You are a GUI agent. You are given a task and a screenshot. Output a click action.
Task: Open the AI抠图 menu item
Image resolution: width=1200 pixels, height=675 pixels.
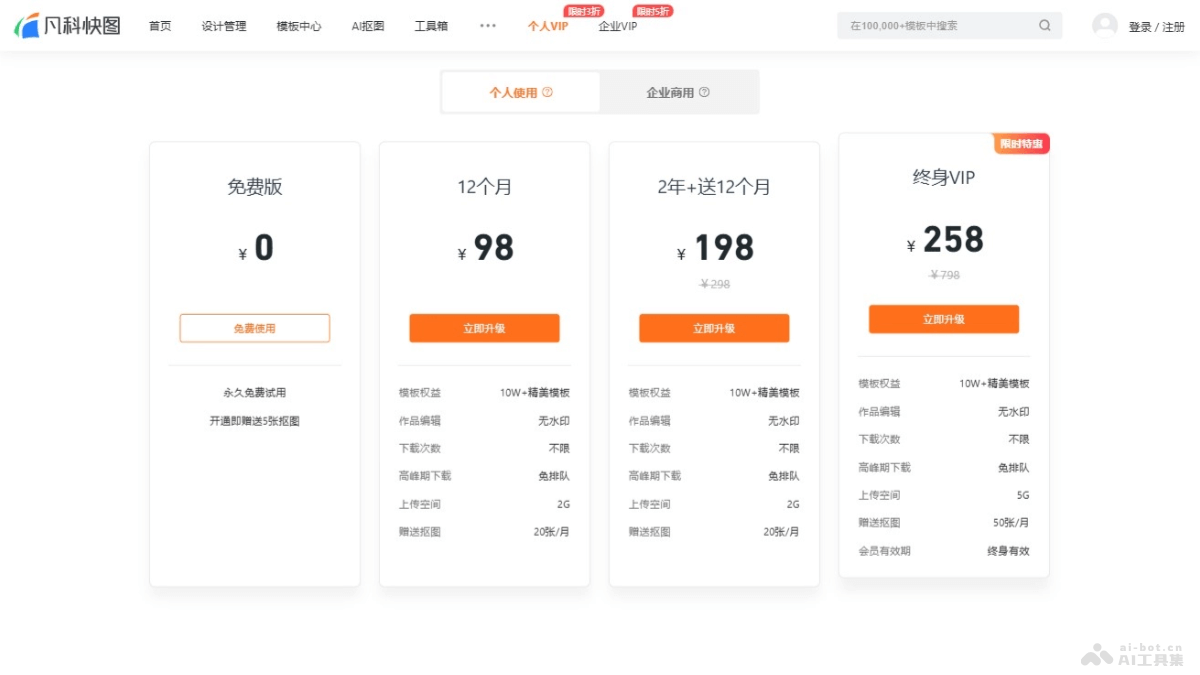coord(366,27)
